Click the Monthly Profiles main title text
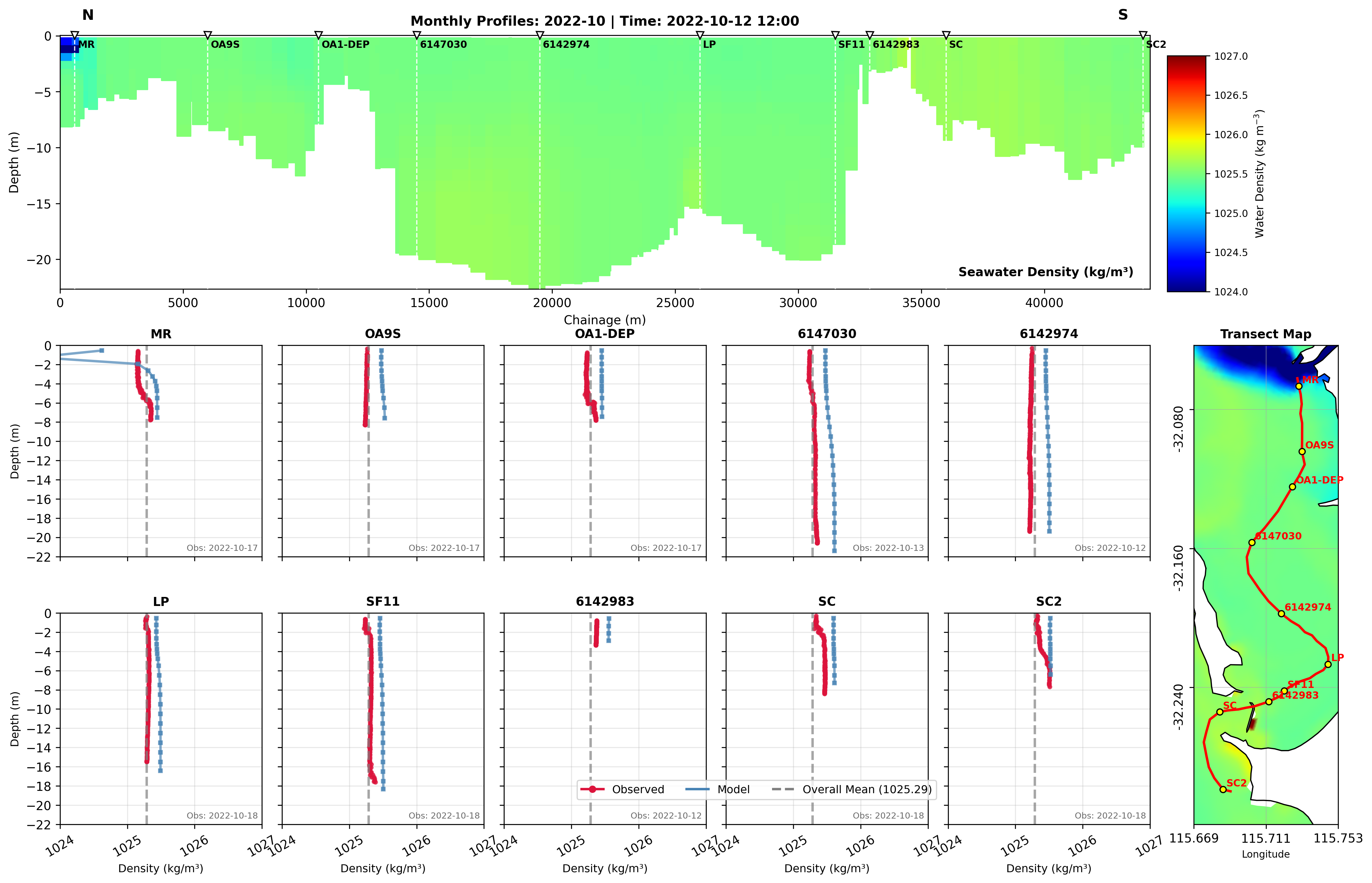1372x883 pixels. (x=604, y=21)
